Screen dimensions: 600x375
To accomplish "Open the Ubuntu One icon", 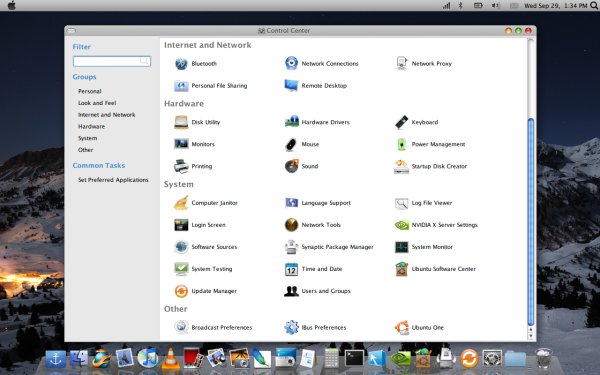I will pos(401,327).
